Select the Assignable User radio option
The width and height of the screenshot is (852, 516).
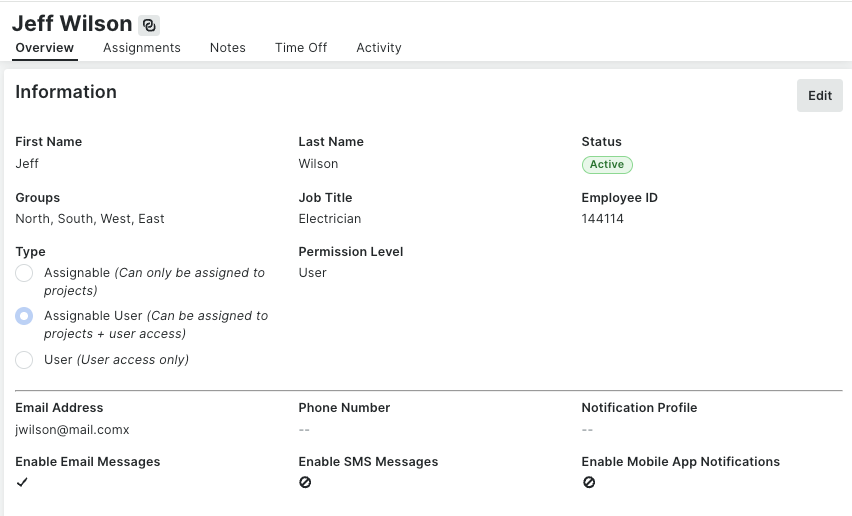click(24, 316)
